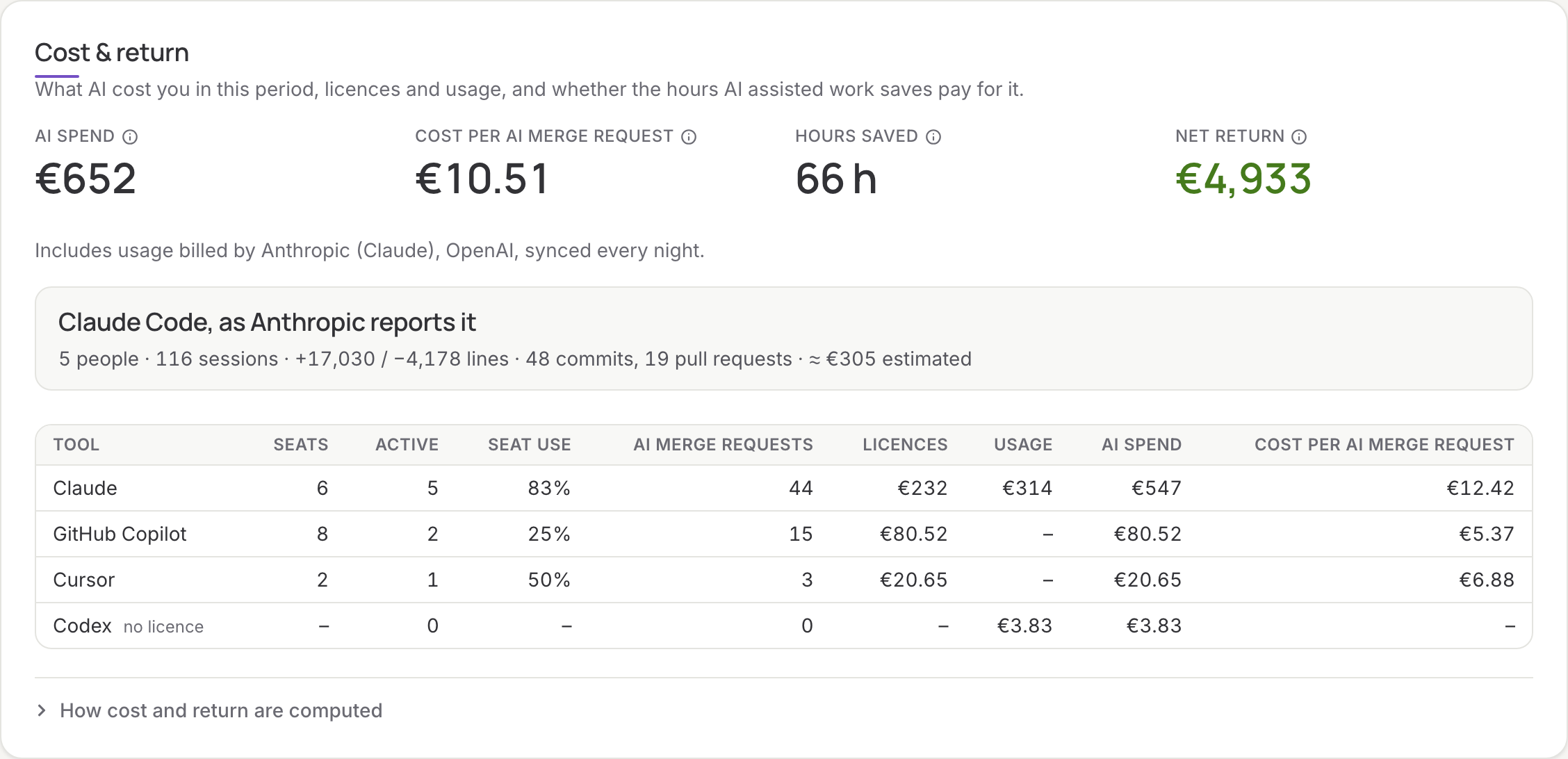1568x759 pixels.
Task: Click the SEATS column header
Action: point(300,445)
